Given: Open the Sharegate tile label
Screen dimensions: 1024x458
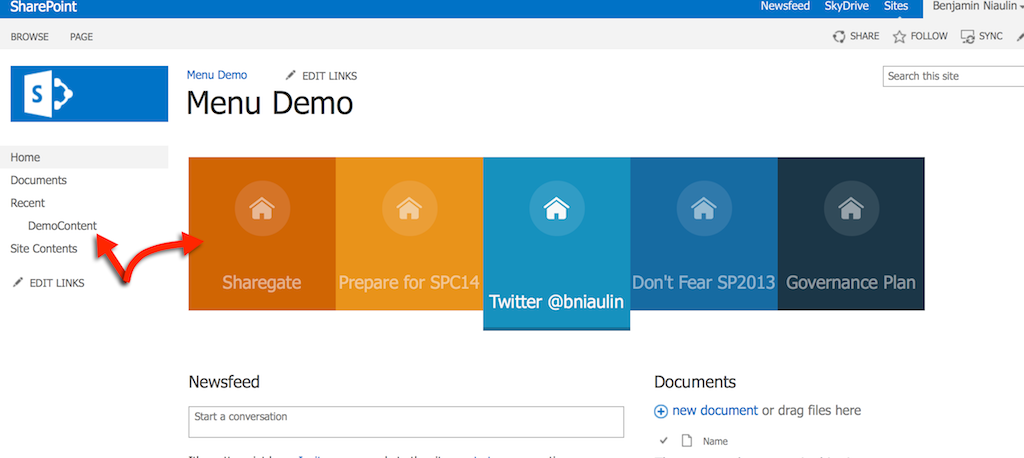Looking at the screenshot, I should tap(261, 283).
